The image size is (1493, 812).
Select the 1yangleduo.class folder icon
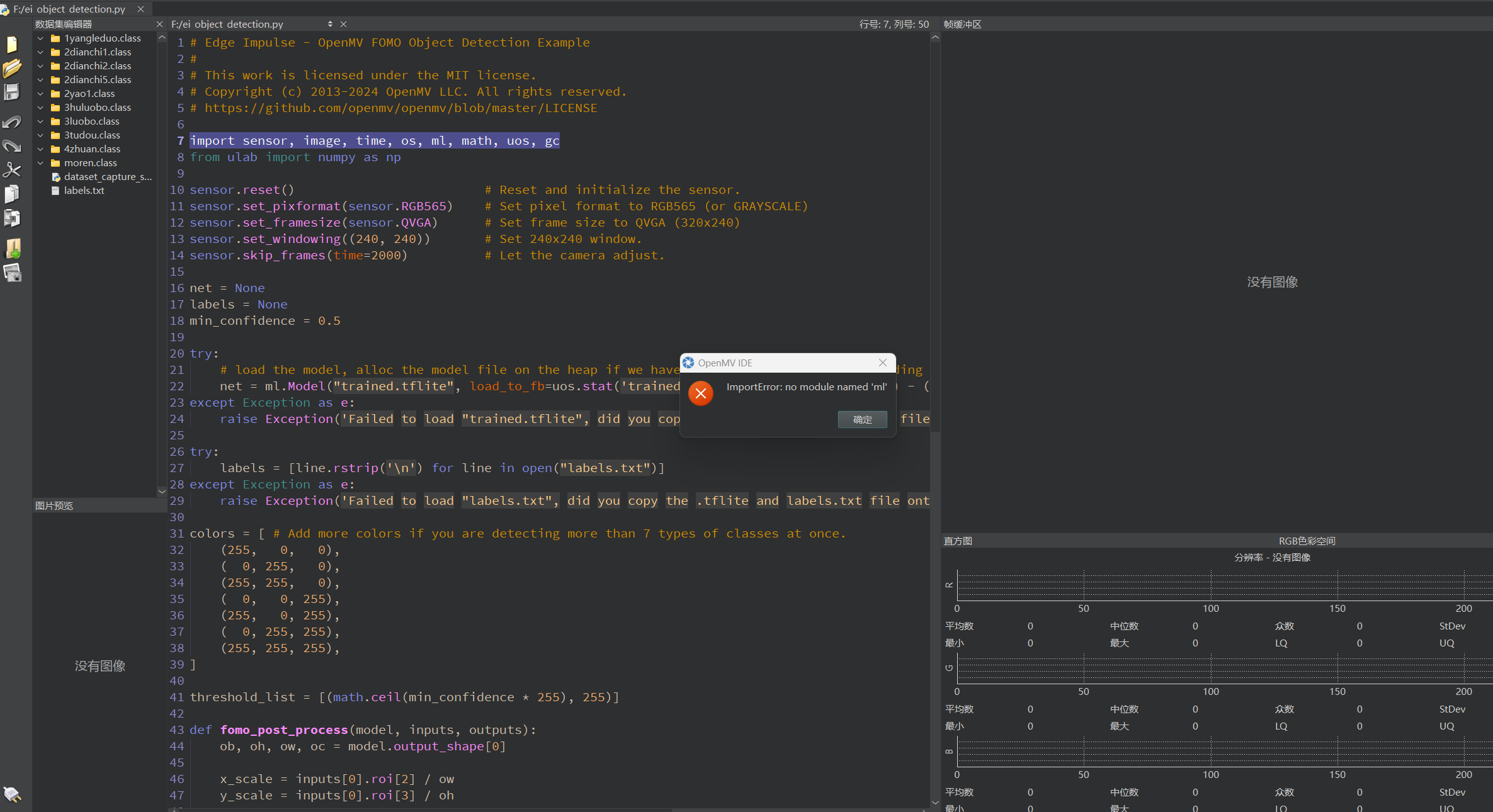tap(55, 38)
